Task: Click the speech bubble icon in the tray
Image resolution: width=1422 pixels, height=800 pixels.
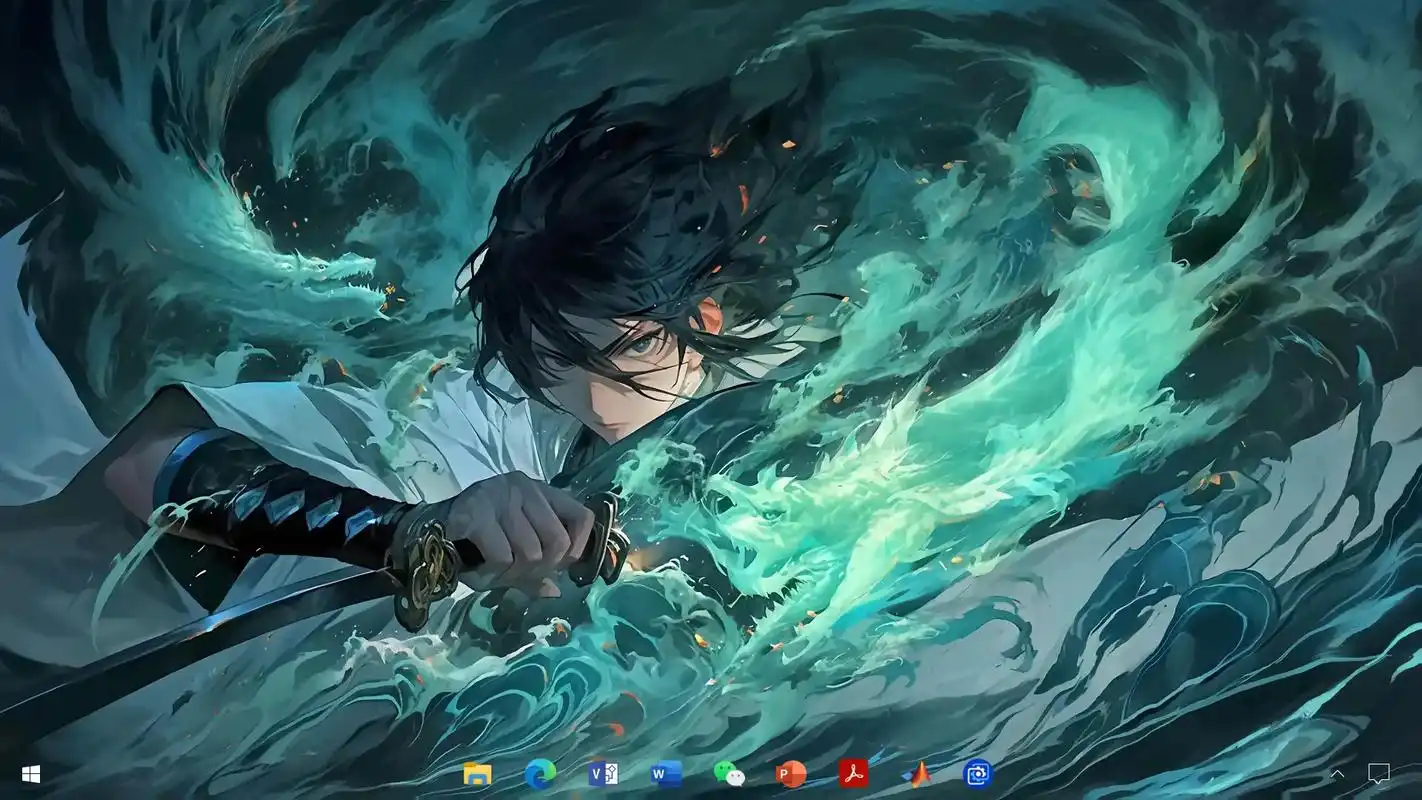Action: click(1379, 774)
